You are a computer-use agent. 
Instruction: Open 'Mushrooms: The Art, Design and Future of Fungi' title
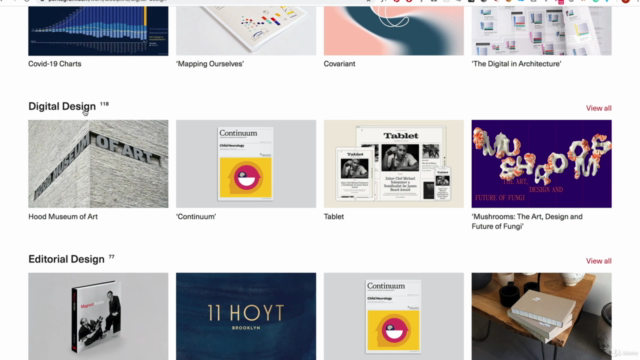pyautogui.click(x=527, y=221)
